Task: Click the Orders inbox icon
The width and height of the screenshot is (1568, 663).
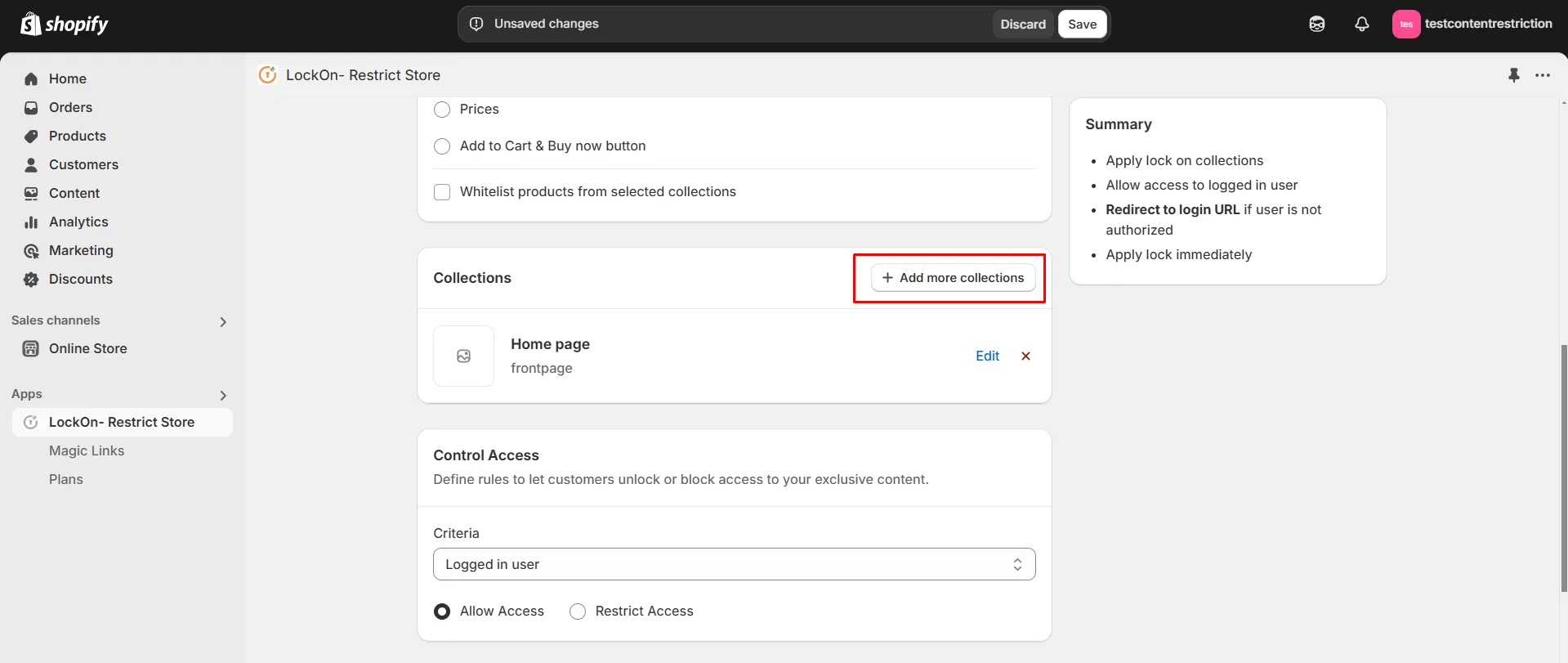Action: tap(31, 107)
